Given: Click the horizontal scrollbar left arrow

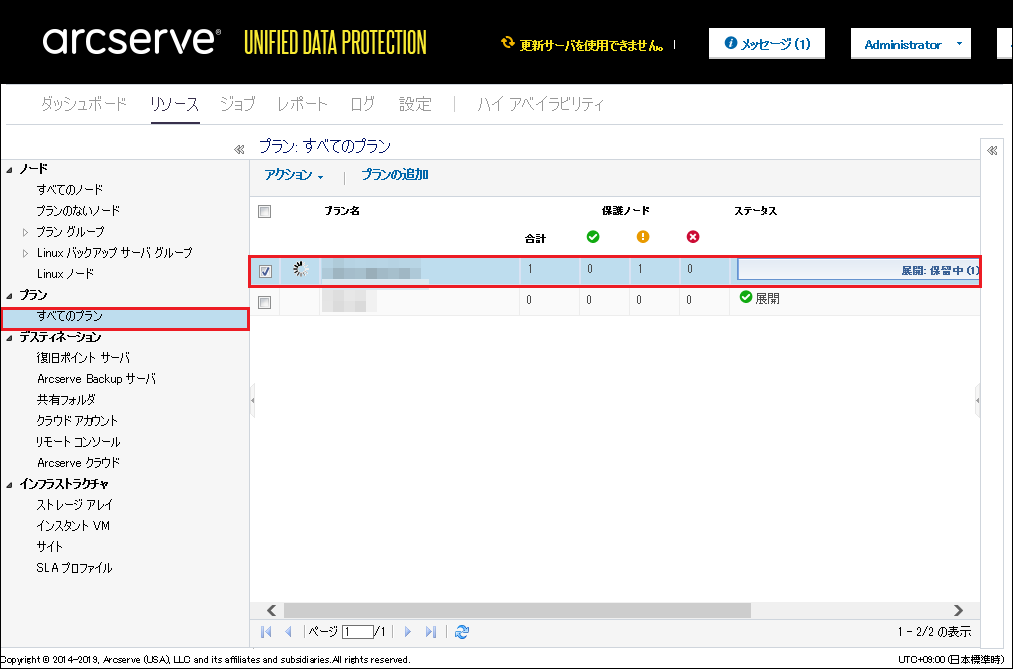Looking at the screenshot, I should (271, 610).
